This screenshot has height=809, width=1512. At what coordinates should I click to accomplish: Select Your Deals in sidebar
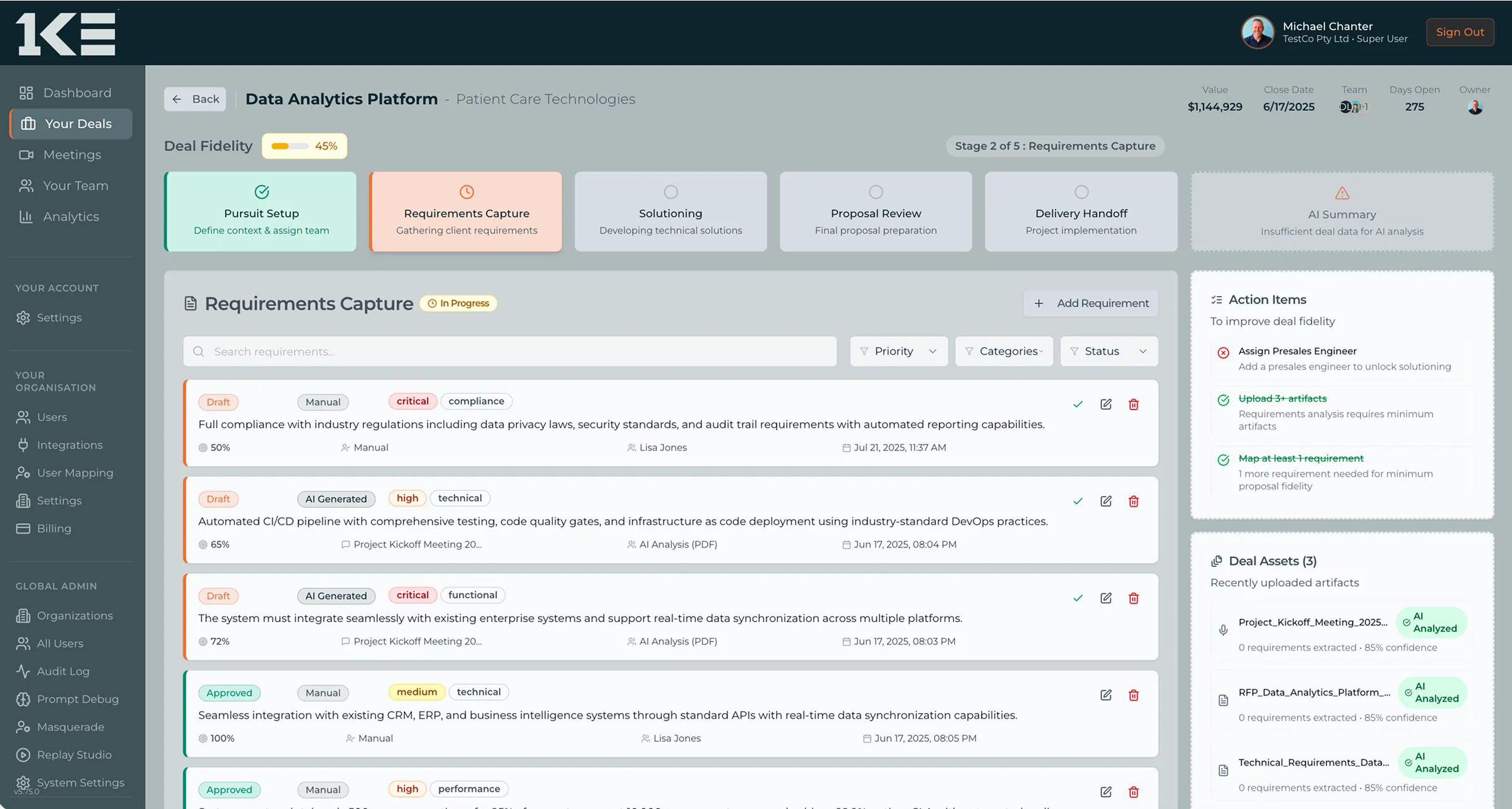click(x=71, y=124)
